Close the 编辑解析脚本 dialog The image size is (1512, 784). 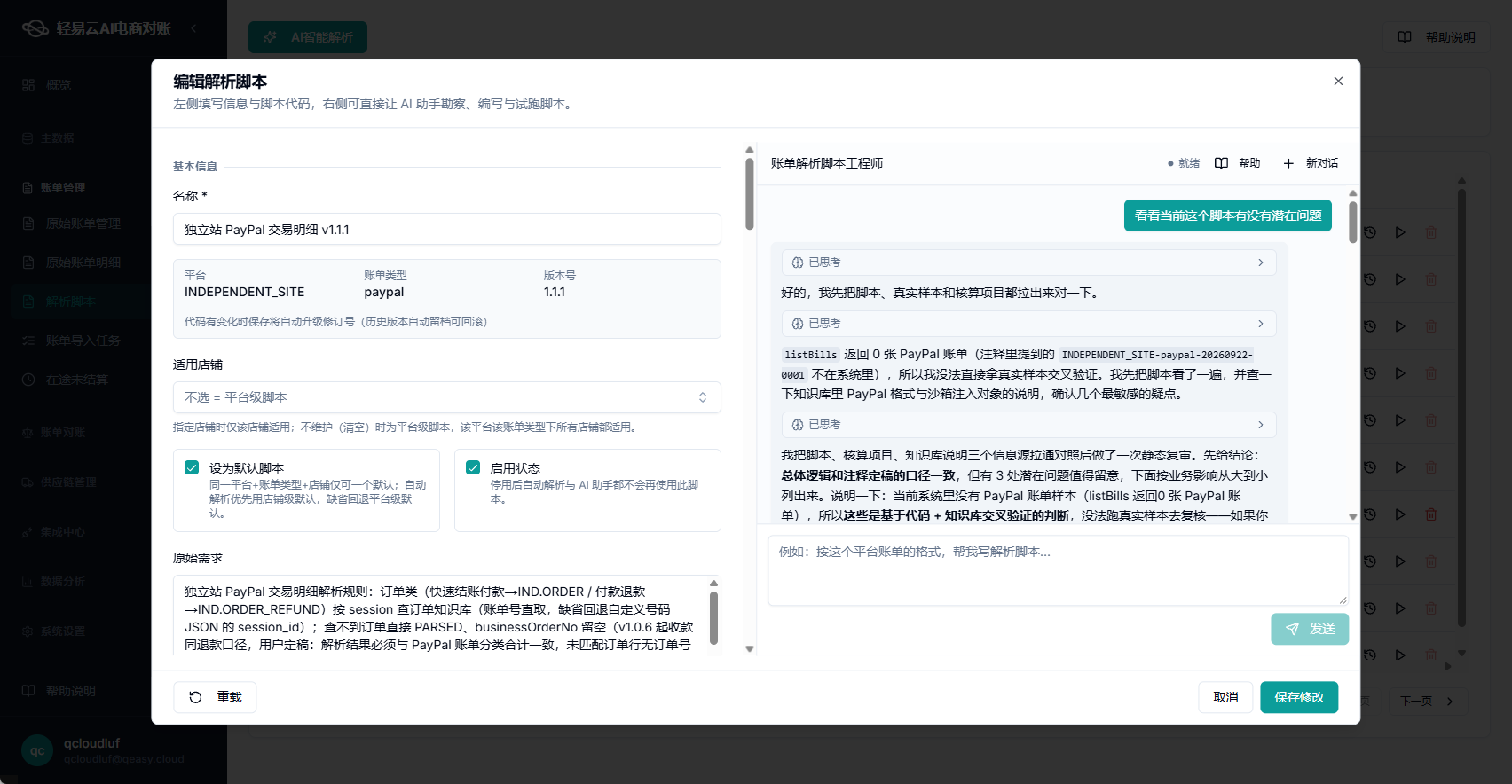(x=1338, y=82)
